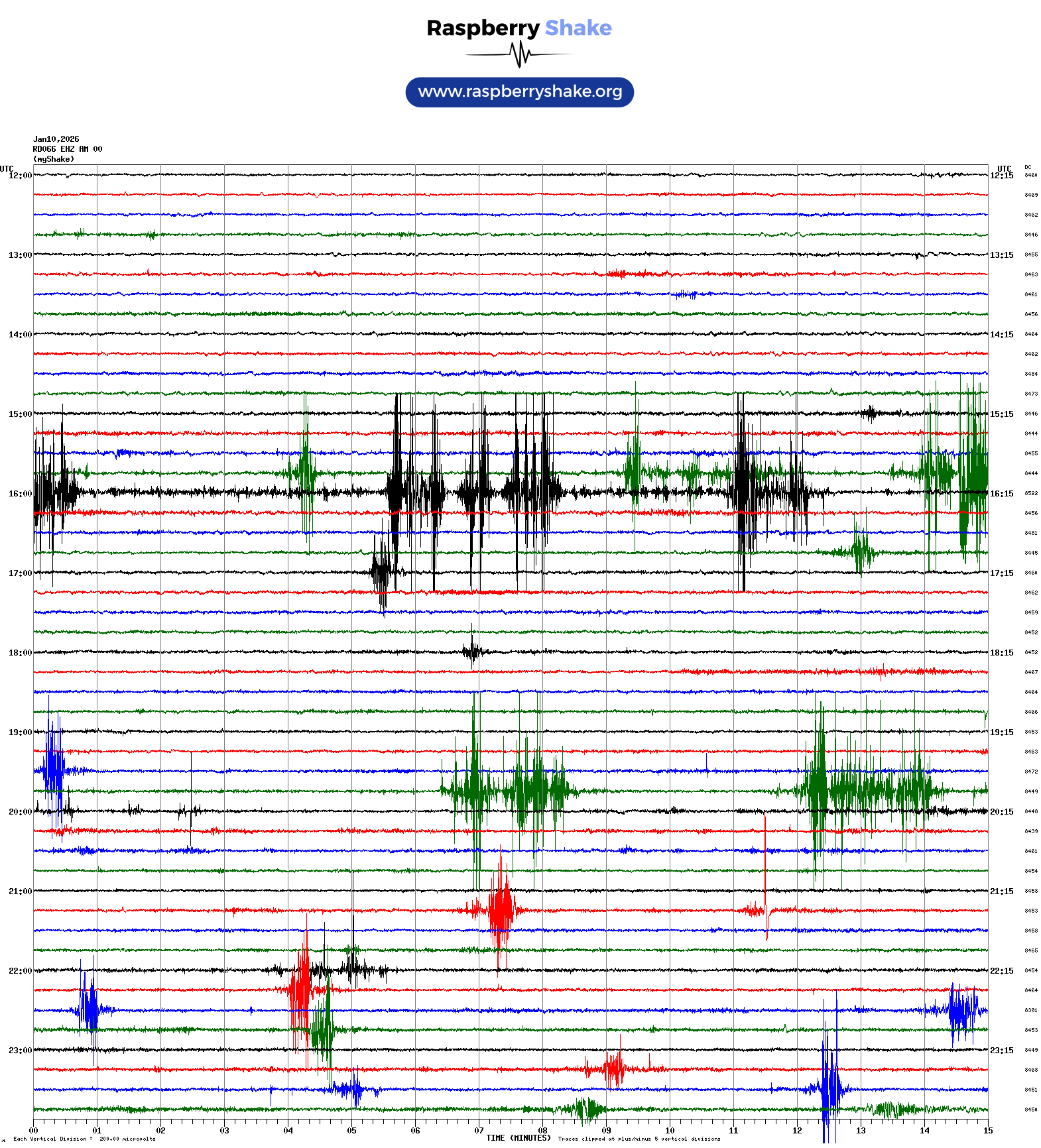The width and height of the screenshot is (1041, 1148).
Task: Click minute marker 15 on the bottom axis
Action: coord(988,1131)
